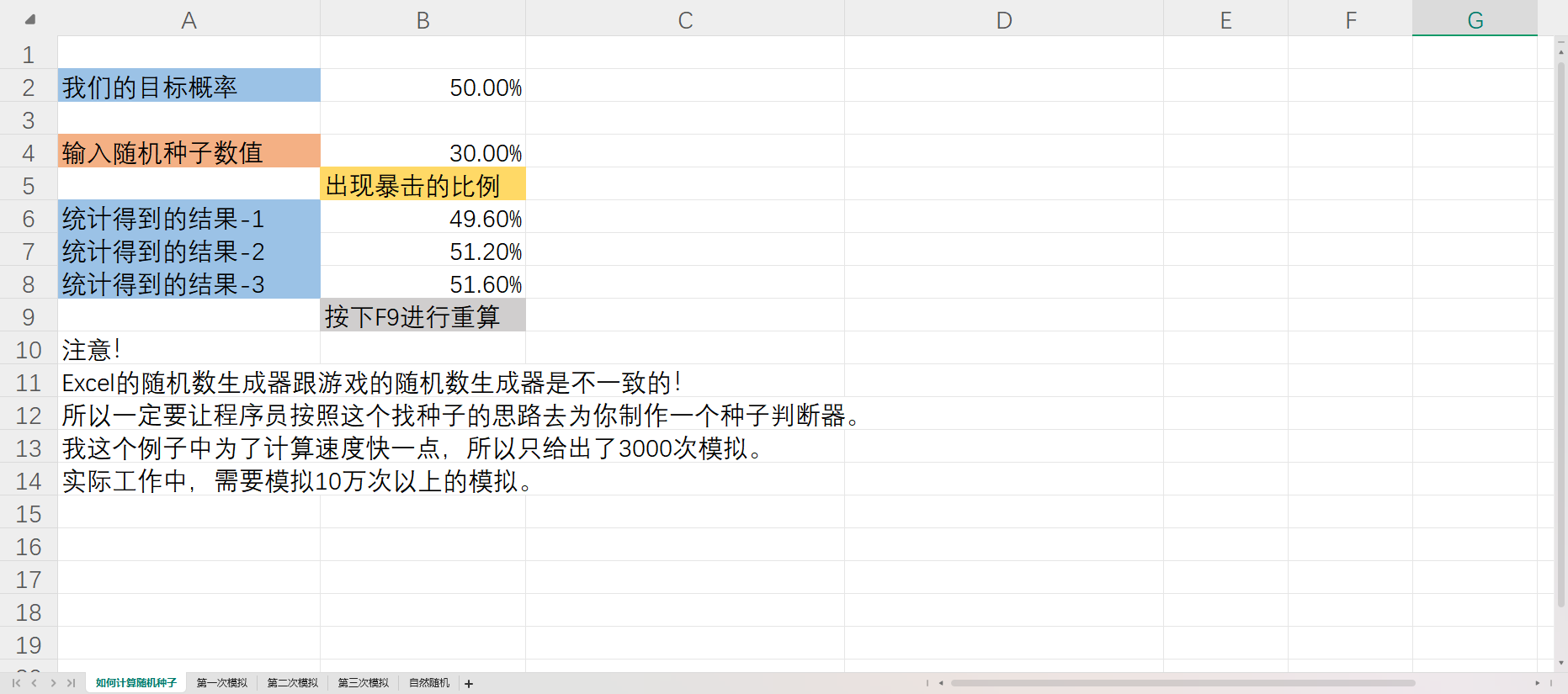Open the 第三次模拟 sheet tab
Screen dimensions: 1568x694
point(364,683)
